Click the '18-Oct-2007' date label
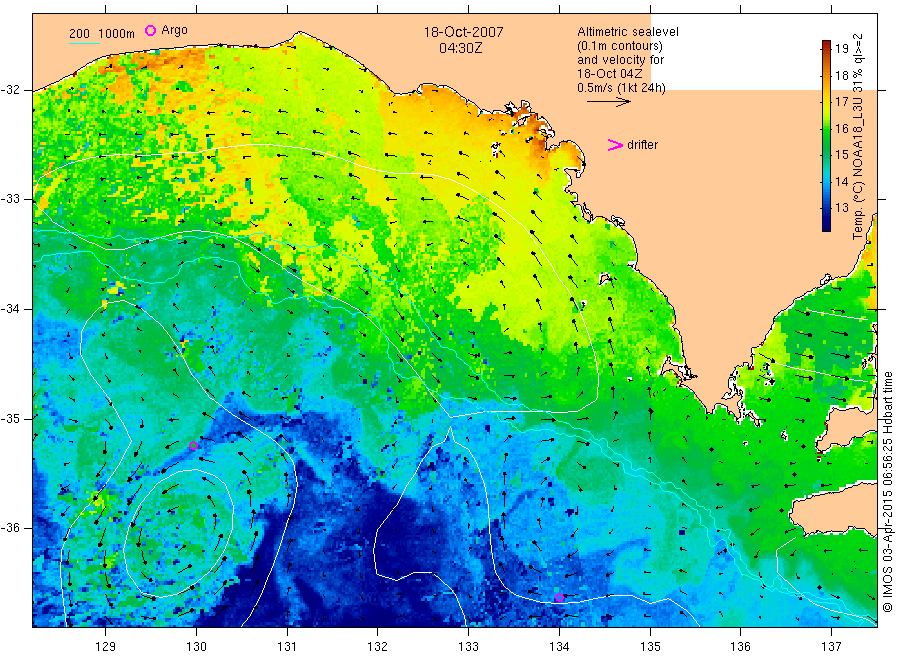 pos(464,32)
